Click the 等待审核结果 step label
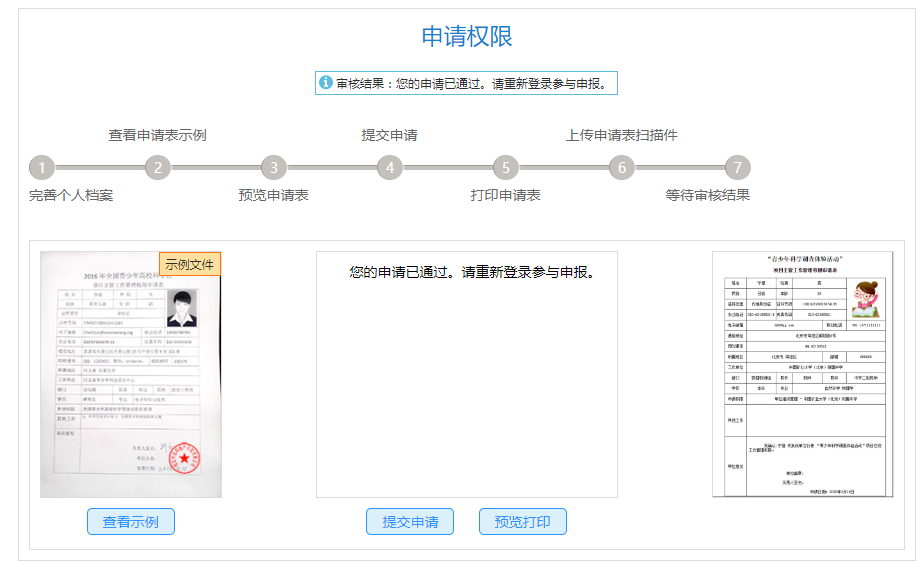The width and height of the screenshot is (924, 562). pyautogui.click(x=707, y=195)
